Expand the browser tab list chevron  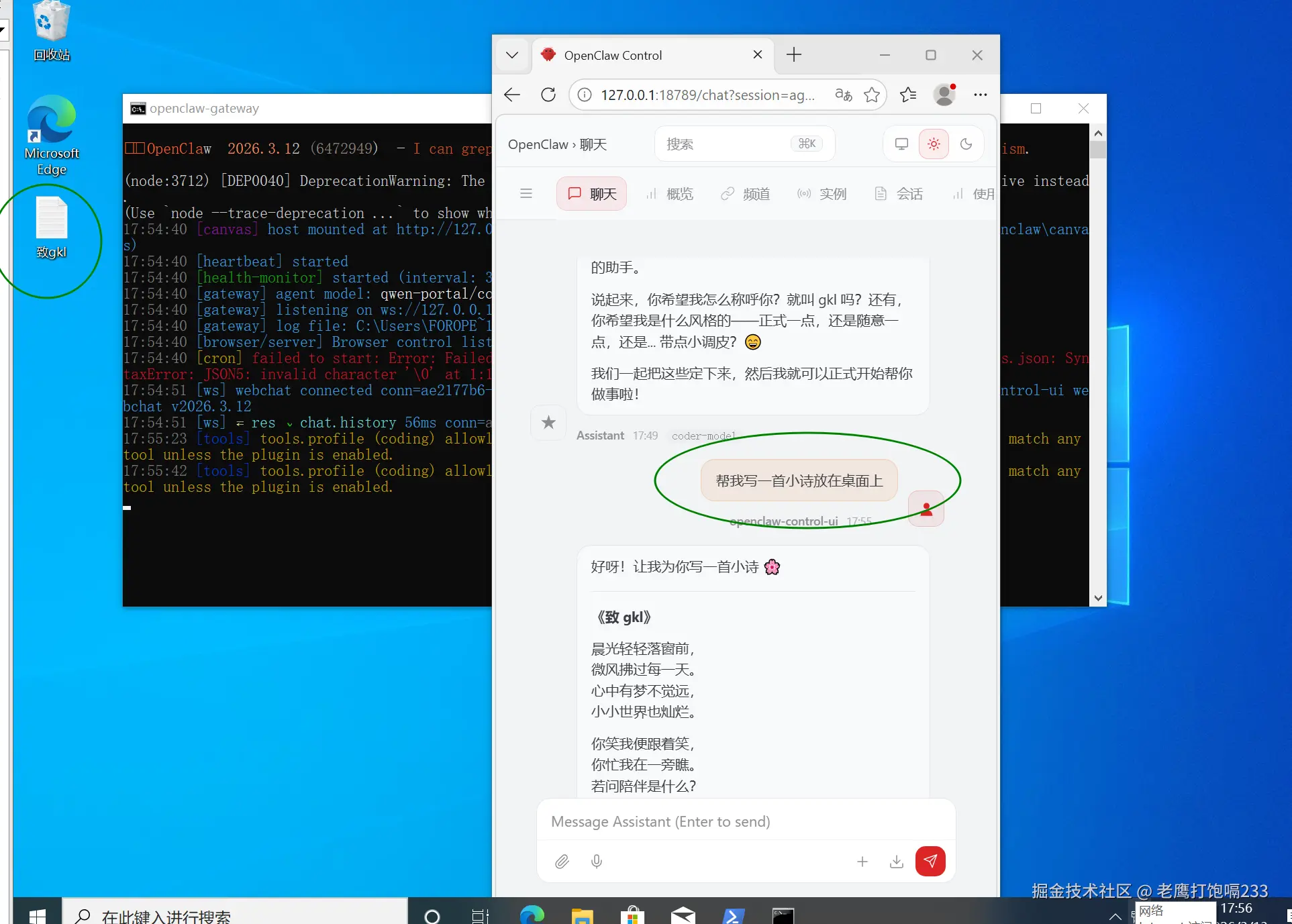(x=512, y=55)
